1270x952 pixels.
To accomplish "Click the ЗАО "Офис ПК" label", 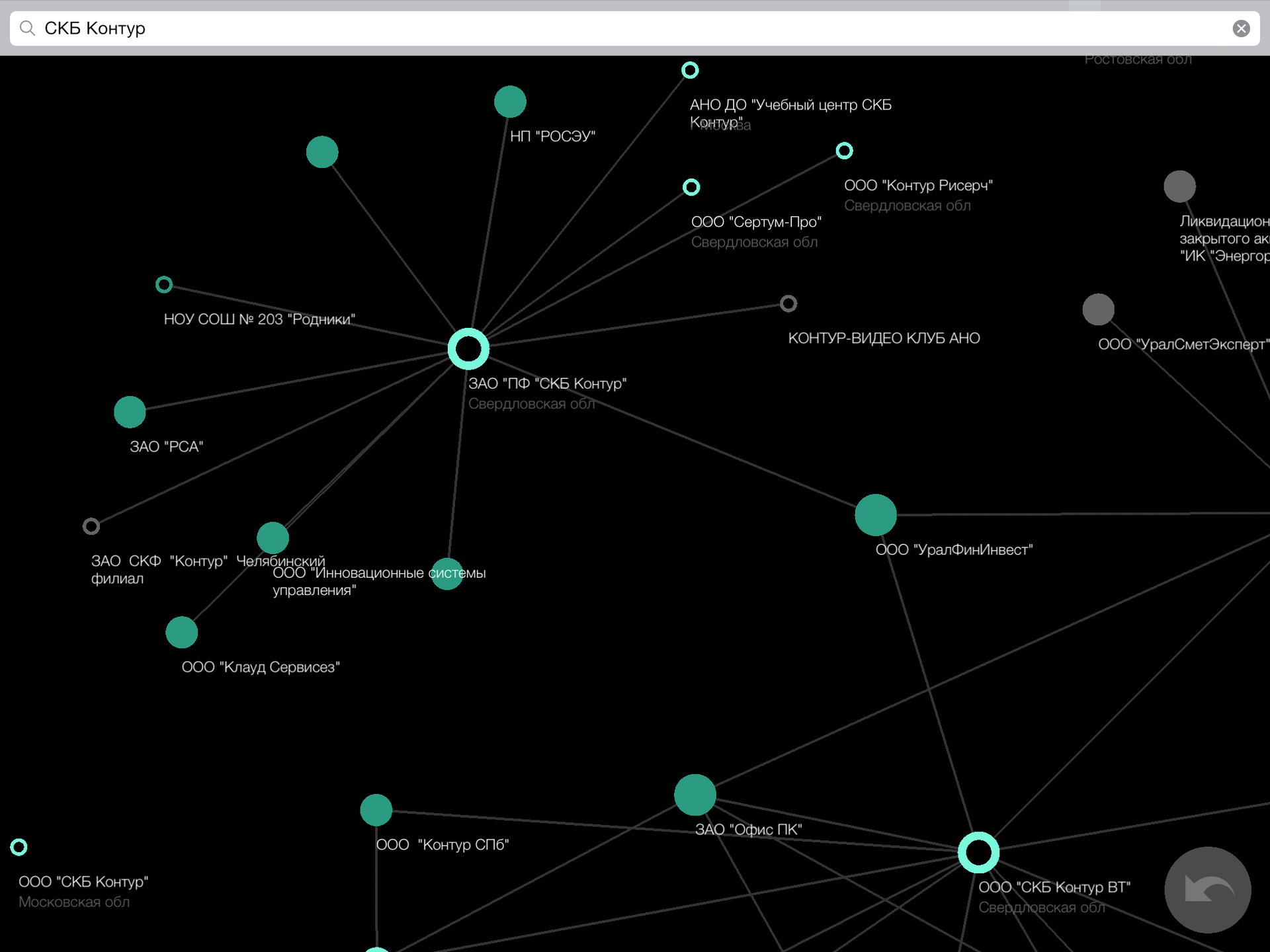I will [749, 830].
